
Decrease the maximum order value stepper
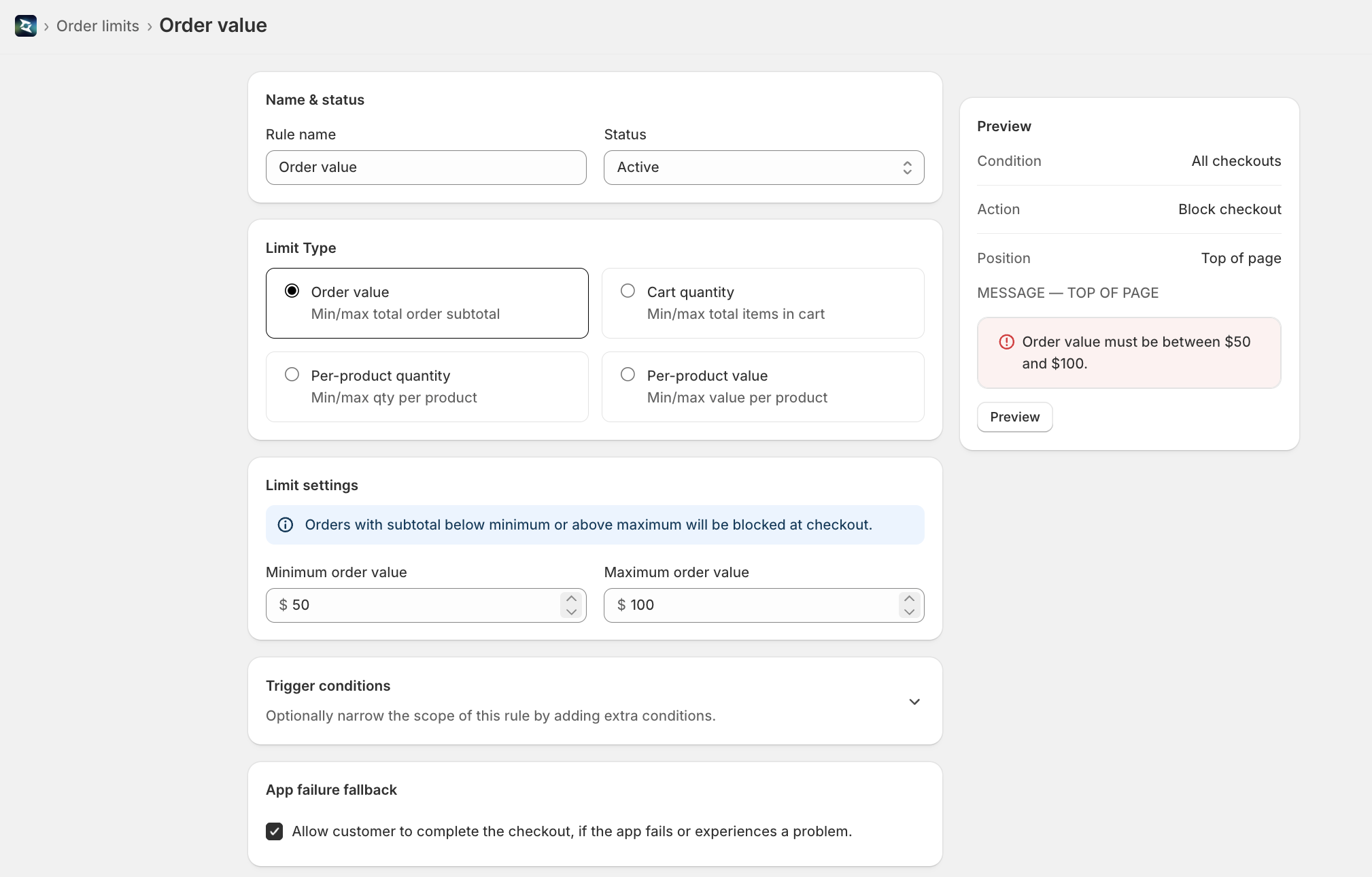point(910,612)
